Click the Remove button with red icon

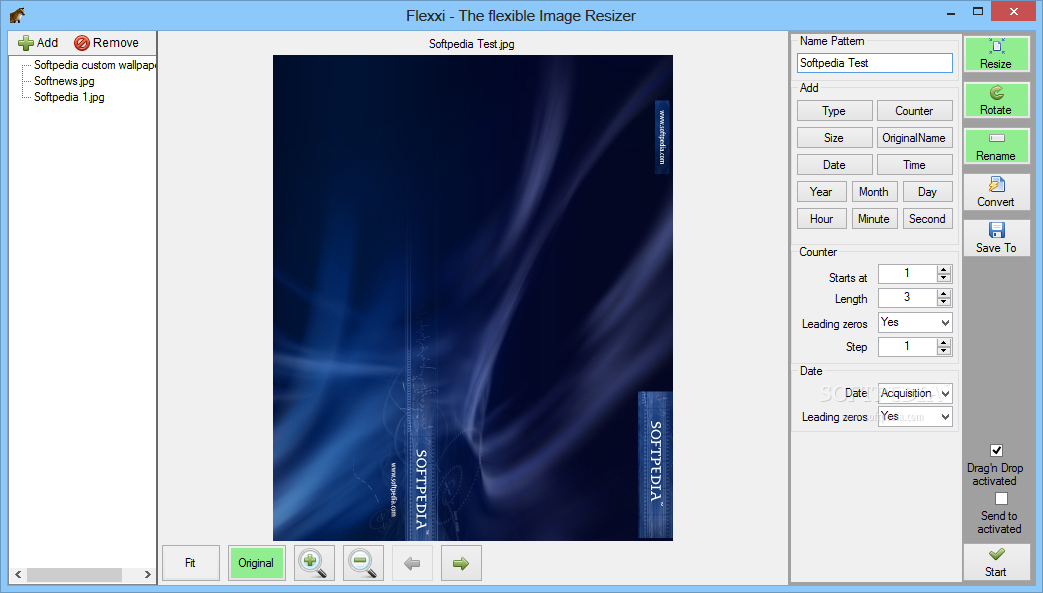(106, 43)
